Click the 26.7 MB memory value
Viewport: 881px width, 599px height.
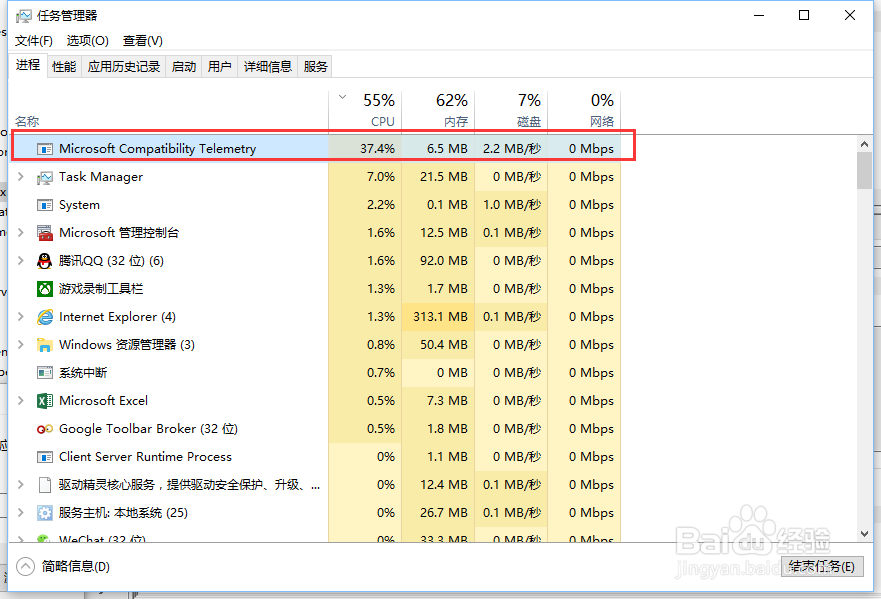[444, 513]
